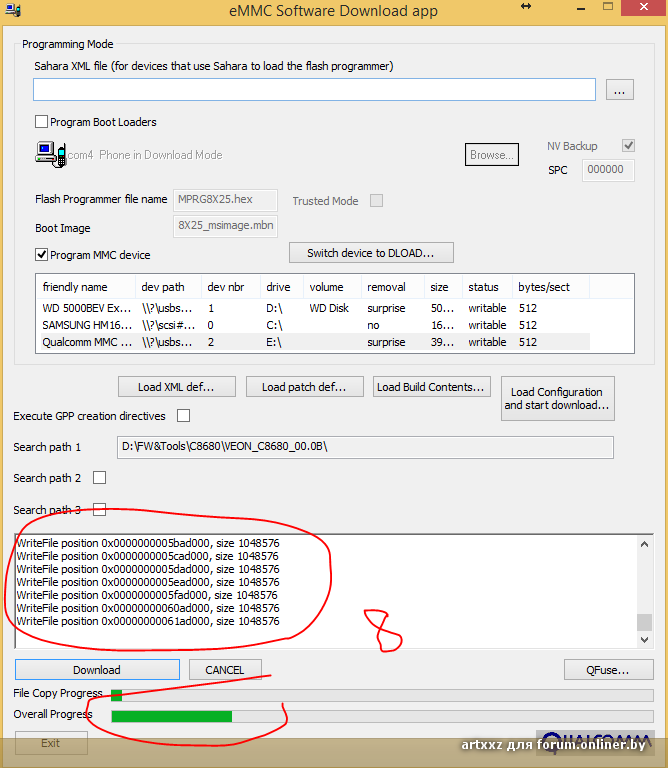
Task: Click log line with position 0x00000000061ad000
Action: click(148, 621)
